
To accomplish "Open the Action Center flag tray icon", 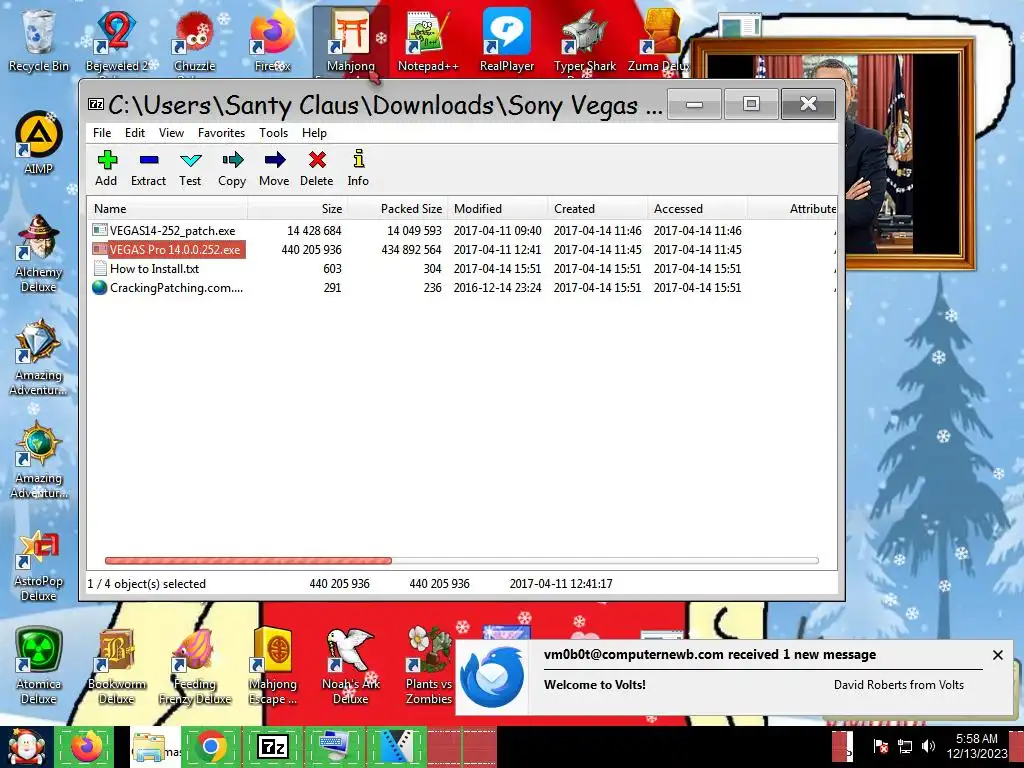I will click(880, 746).
